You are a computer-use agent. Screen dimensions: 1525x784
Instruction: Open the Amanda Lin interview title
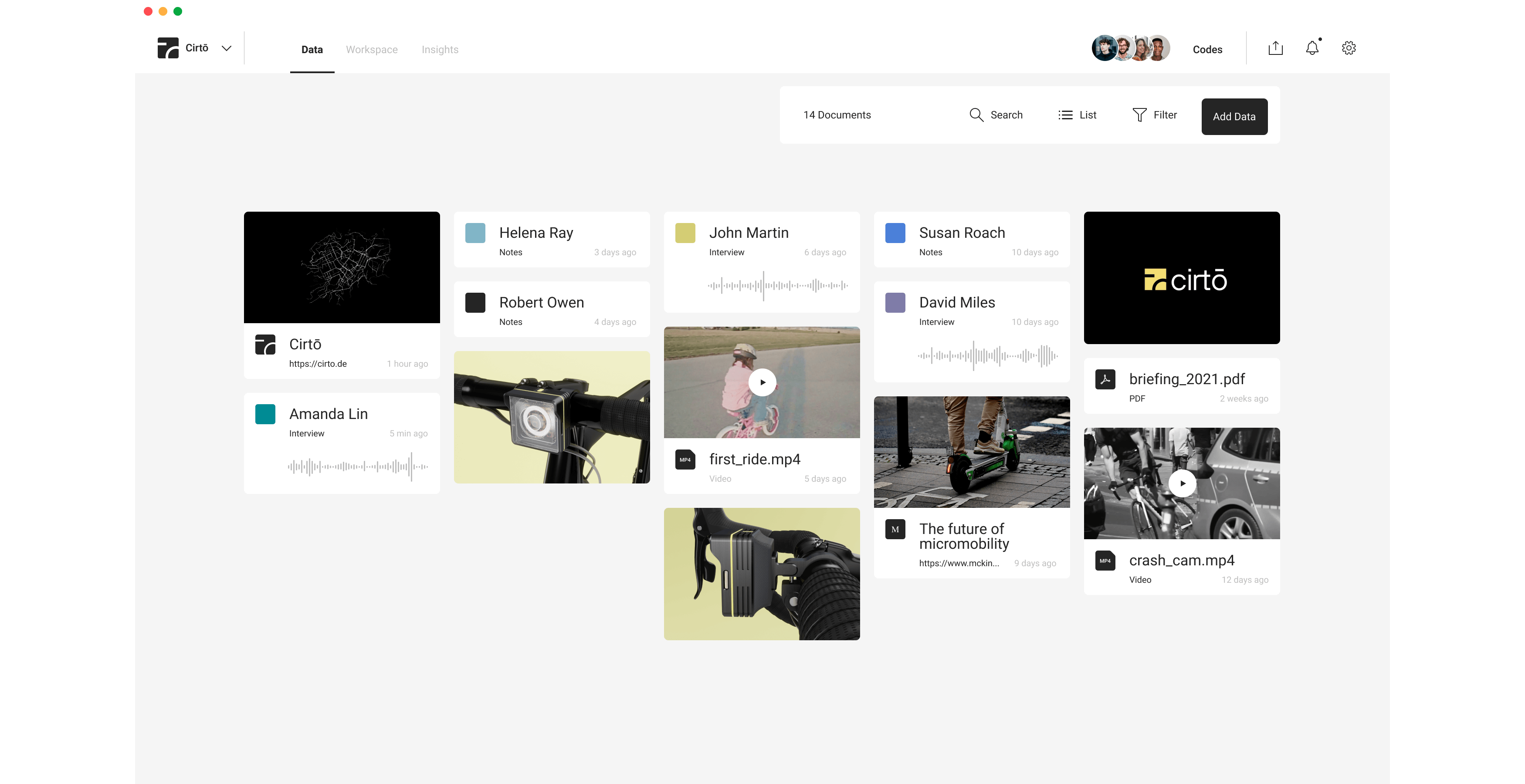(x=329, y=414)
